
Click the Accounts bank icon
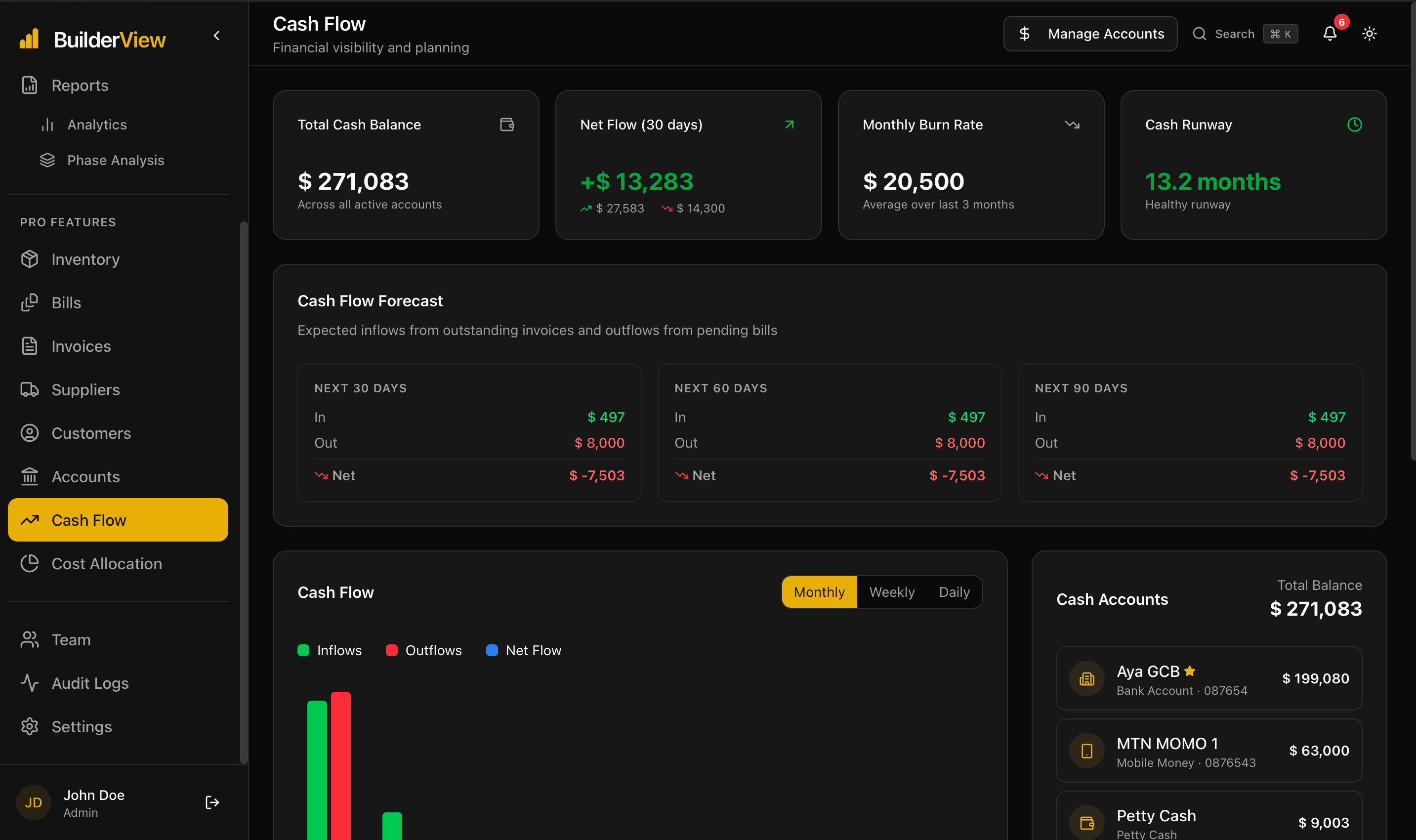[x=30, y=477]
